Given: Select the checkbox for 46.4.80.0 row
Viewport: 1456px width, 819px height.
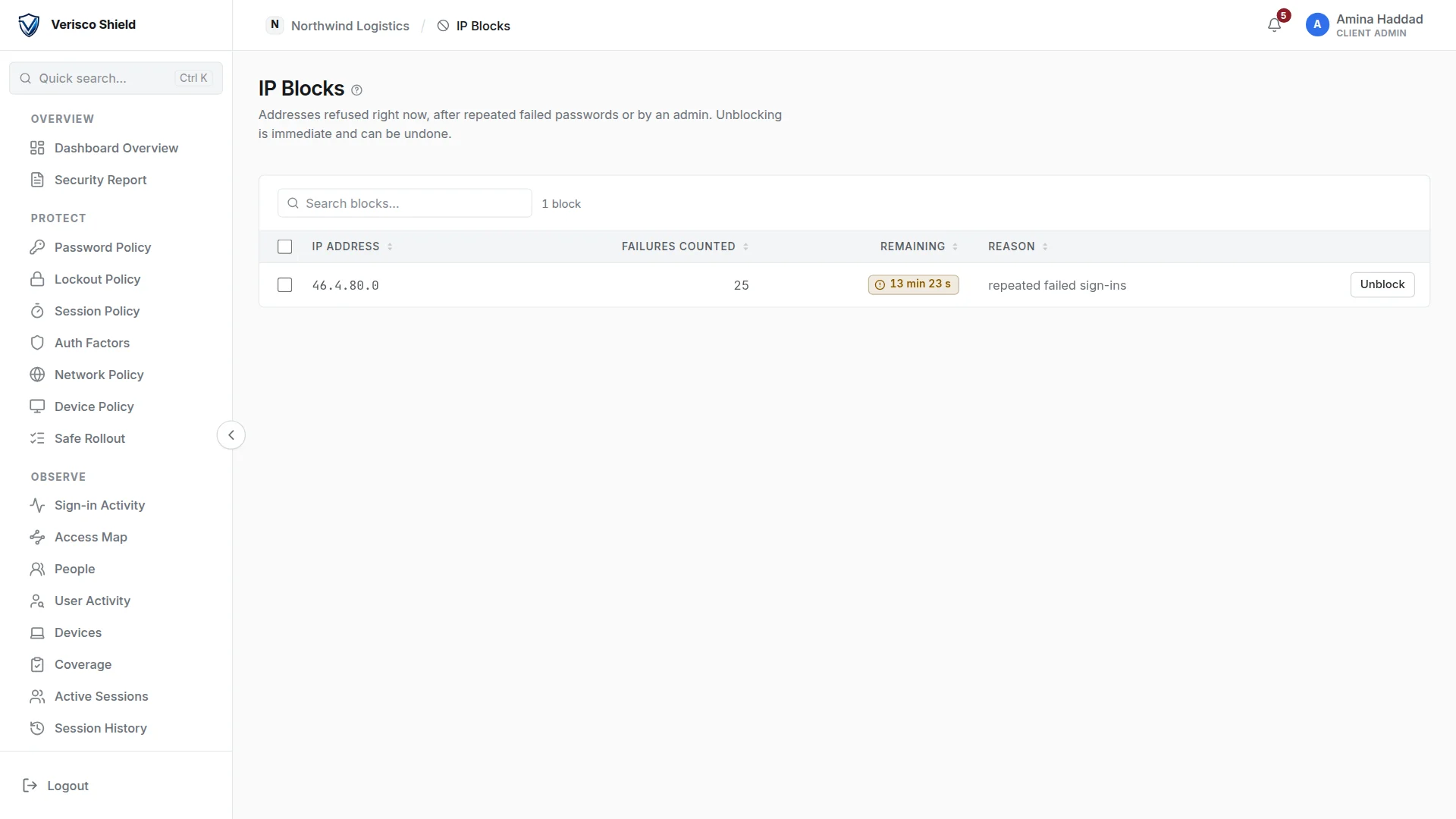Looking at the screenshot, I should [x=284, y=285].
